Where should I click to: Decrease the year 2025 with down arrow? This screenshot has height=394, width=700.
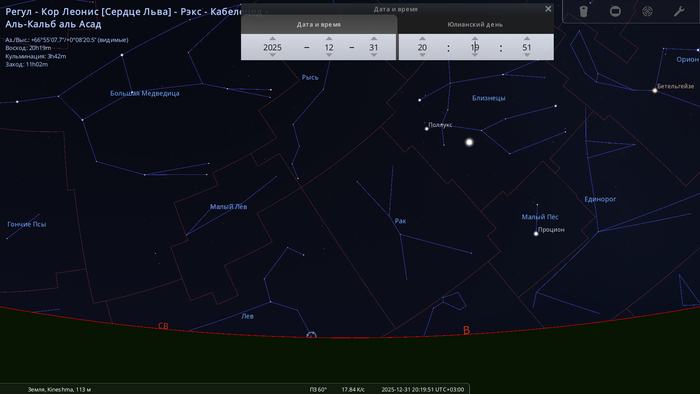coord(272,55)
